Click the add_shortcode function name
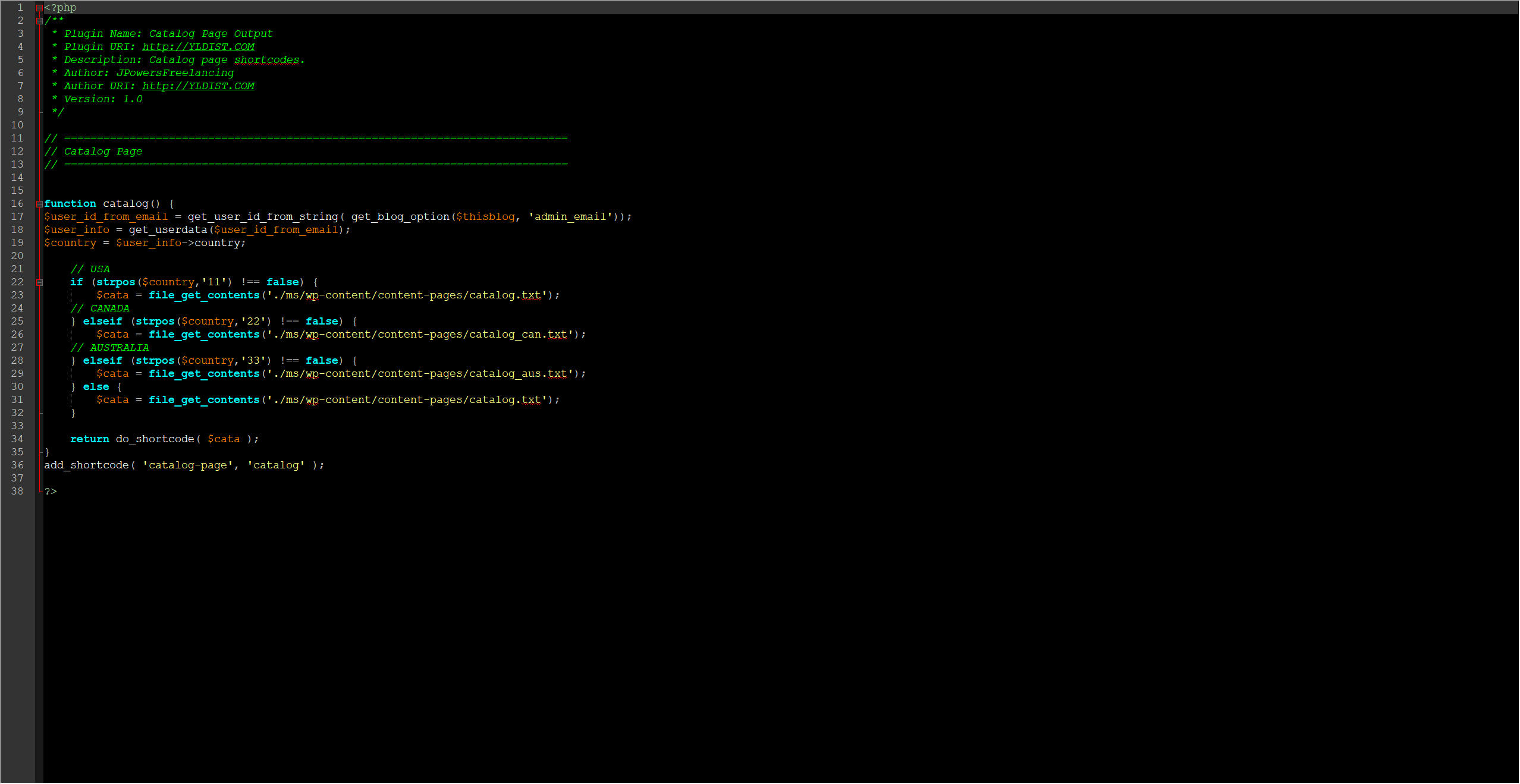 pyautogui.click(x=86, y=465)
